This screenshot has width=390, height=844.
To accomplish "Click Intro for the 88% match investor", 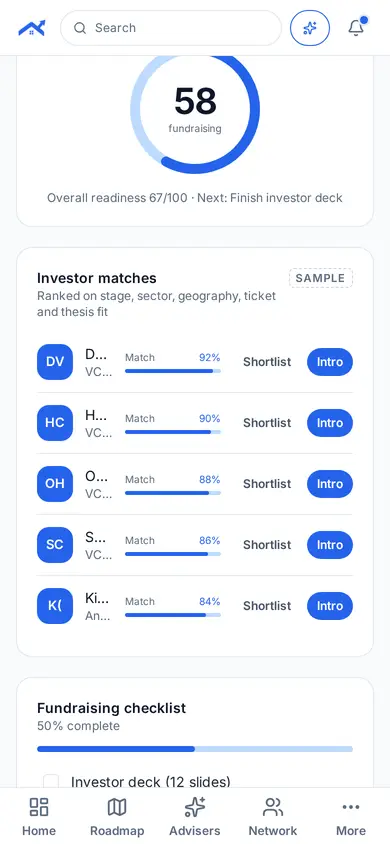I will pos(330,483).
